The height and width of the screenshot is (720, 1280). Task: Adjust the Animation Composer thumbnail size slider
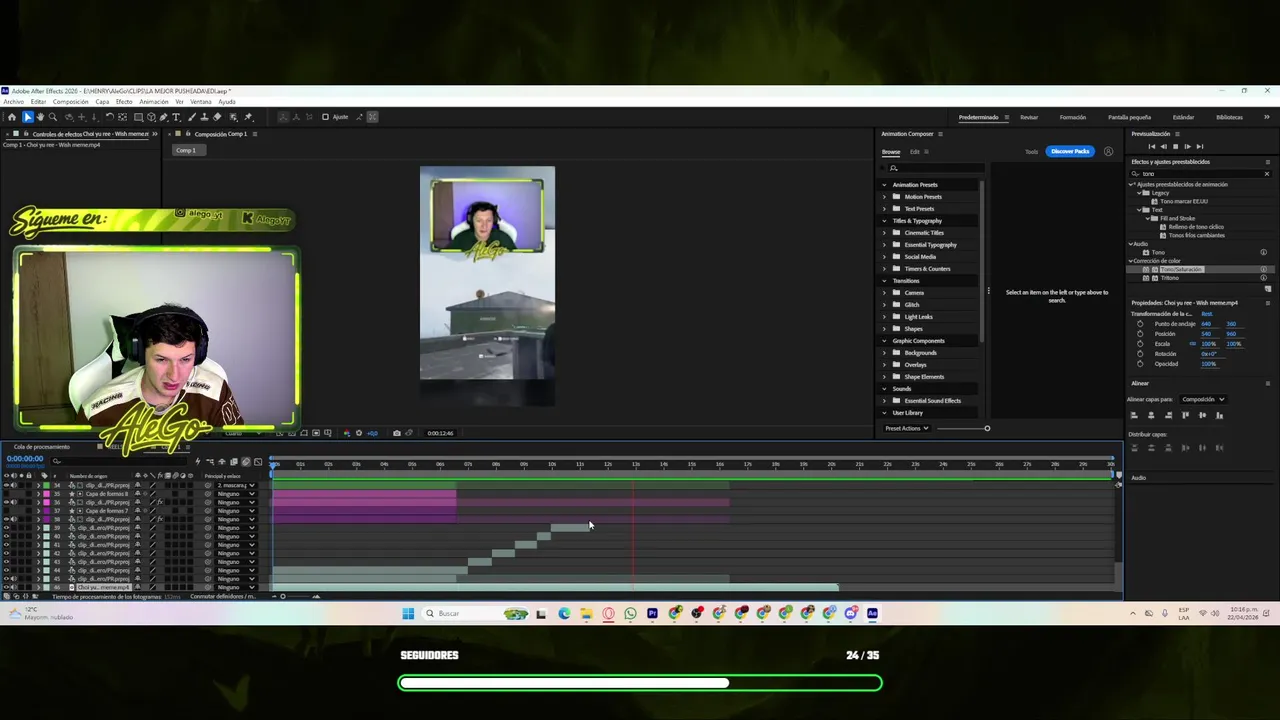click(963, 428)
